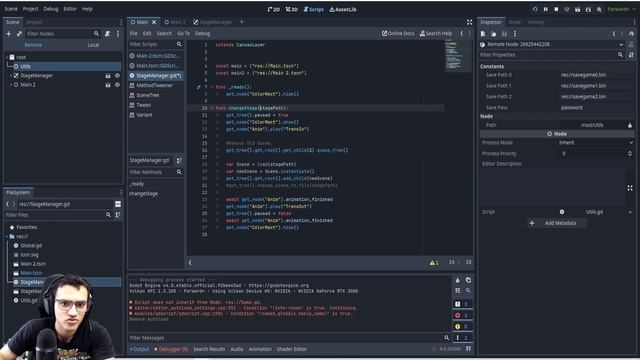The height and width of the screenshot is (360, 640).
Task: Click the collapse duplicate messages icon
Action: [458, 291]
